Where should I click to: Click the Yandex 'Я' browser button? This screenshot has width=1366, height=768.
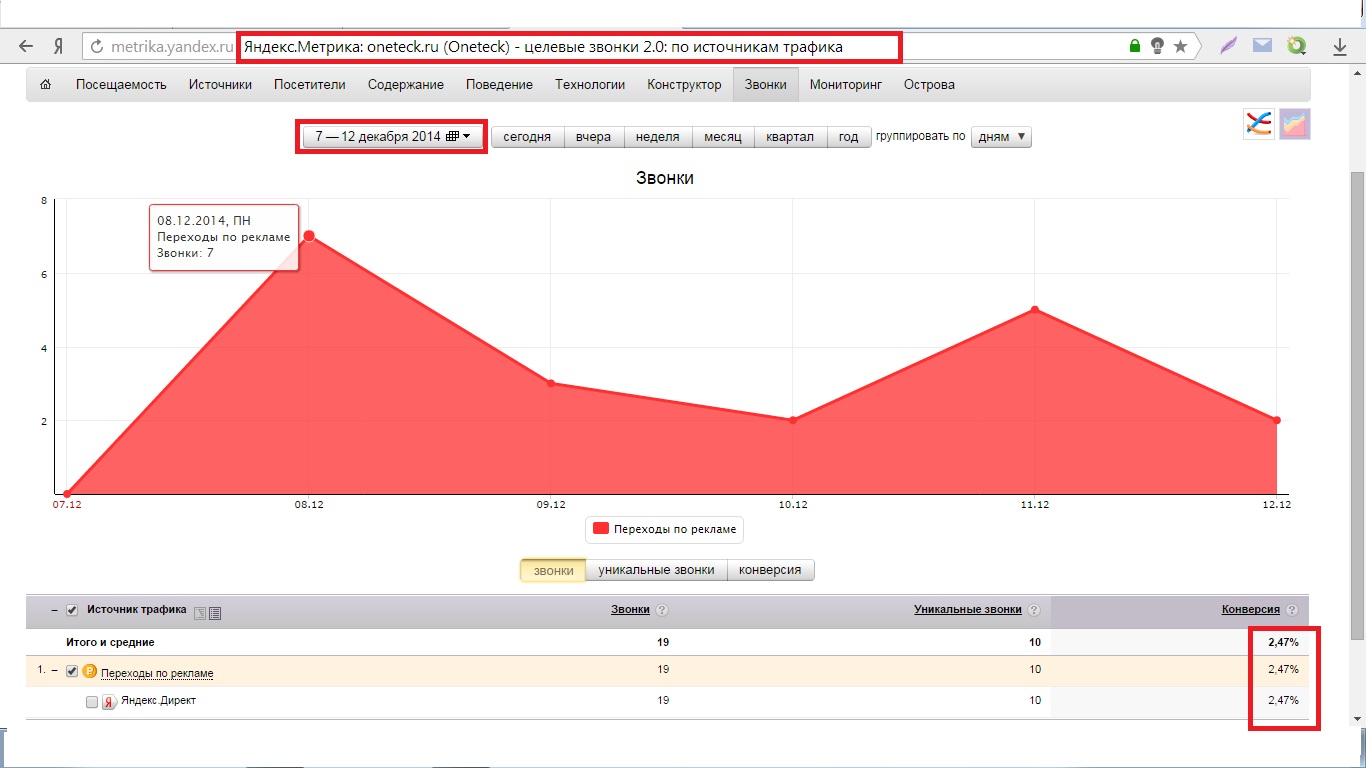tap(59, 46)
